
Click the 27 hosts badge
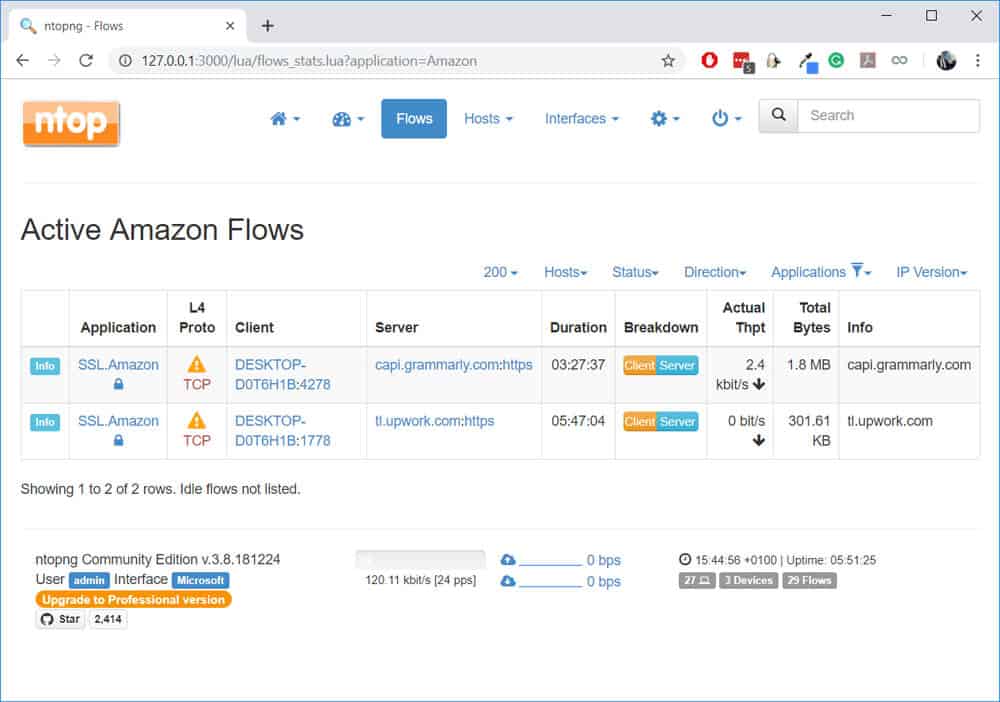tap(696, 580)
